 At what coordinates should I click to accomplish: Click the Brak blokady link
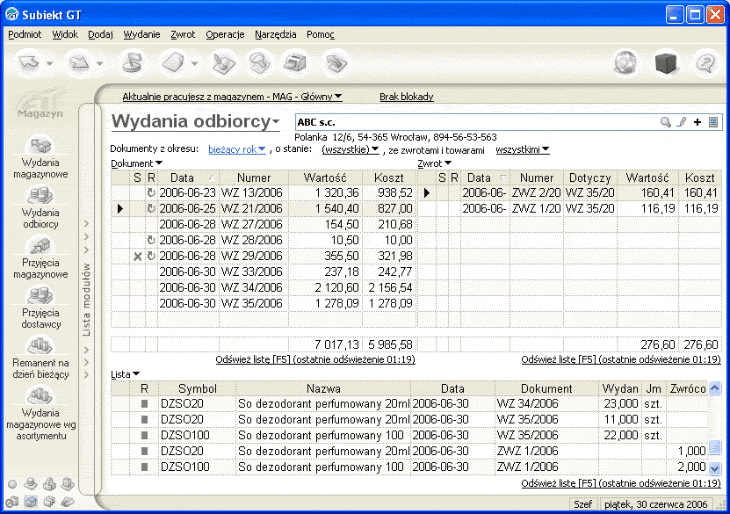pyautogui.click(x=406, y=96)
